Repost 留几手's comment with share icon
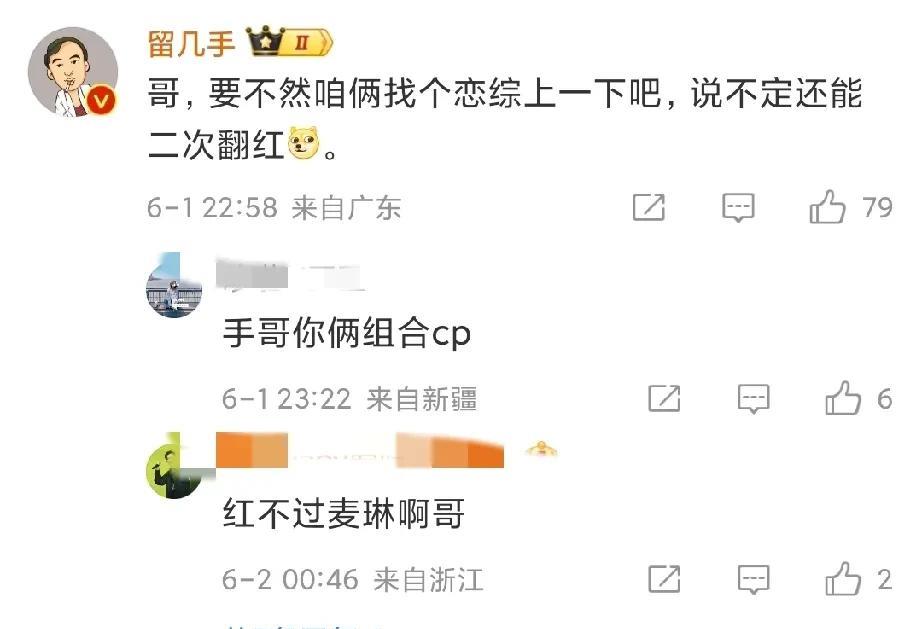The height and width of the screenshot is (629, 922). pos(649,208)
